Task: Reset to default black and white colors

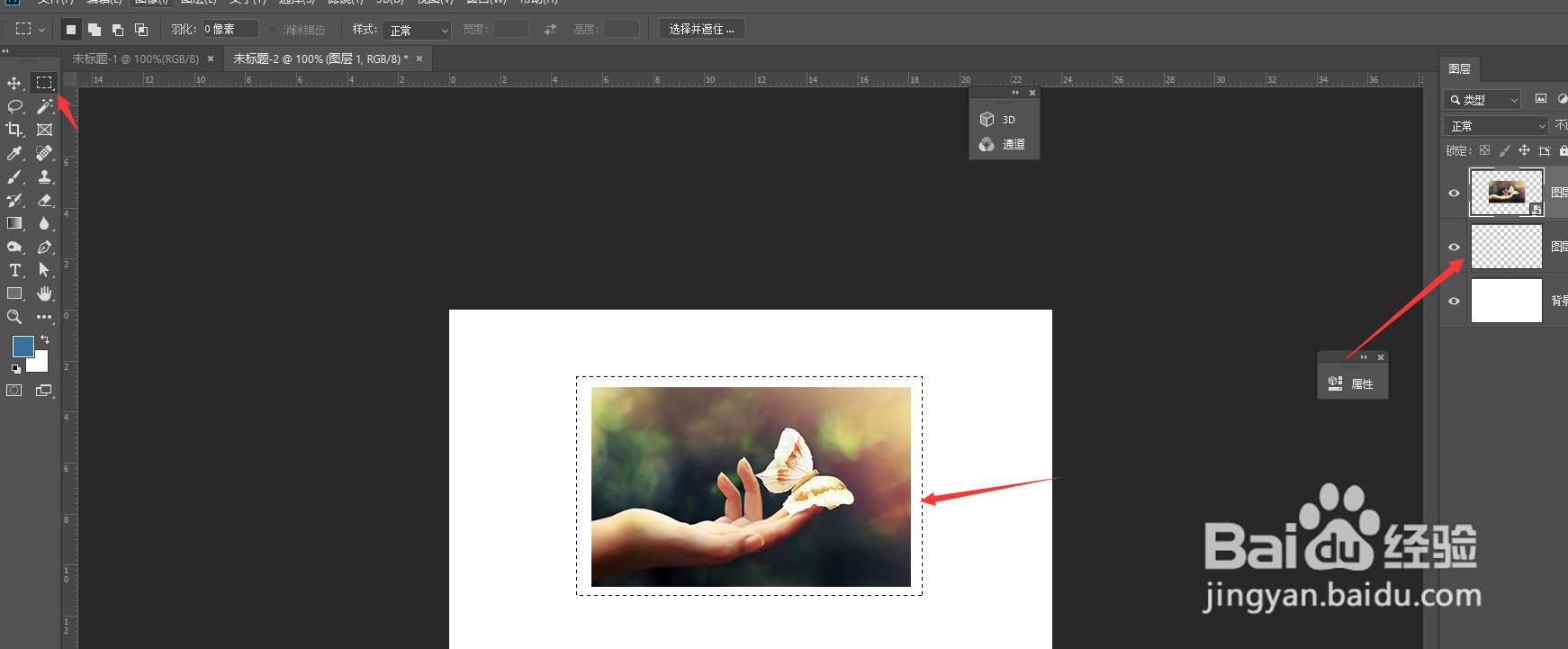Action: pos(15,369)
